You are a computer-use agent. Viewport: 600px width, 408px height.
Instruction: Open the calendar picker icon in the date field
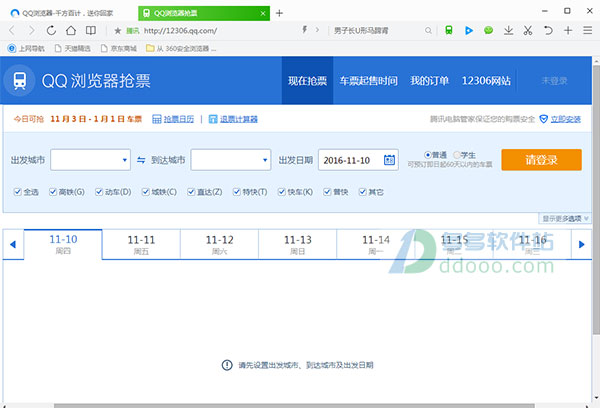tap(389, 160)
